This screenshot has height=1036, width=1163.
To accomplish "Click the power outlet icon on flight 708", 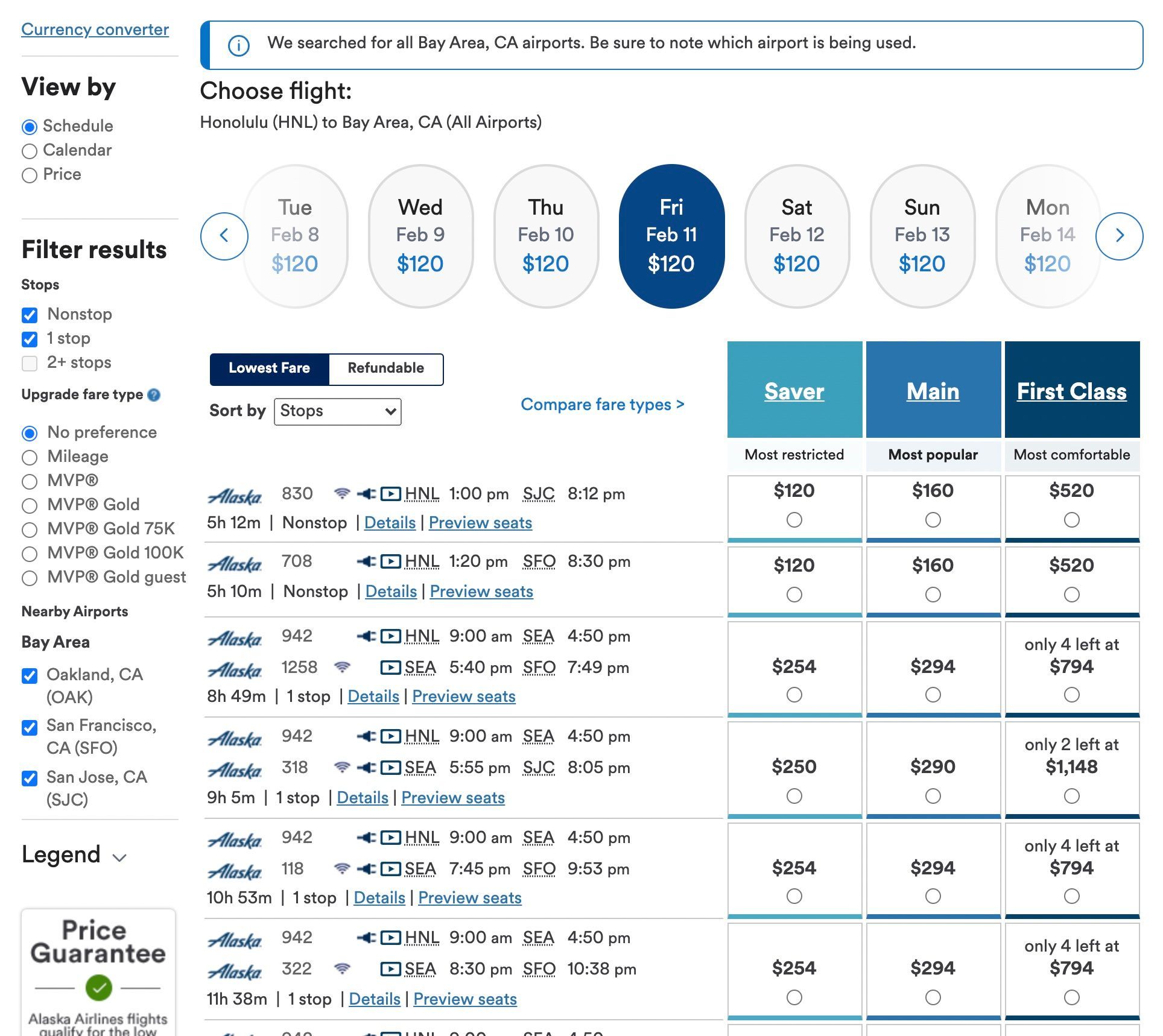I will pyautogui.click(x=366, y=561).
